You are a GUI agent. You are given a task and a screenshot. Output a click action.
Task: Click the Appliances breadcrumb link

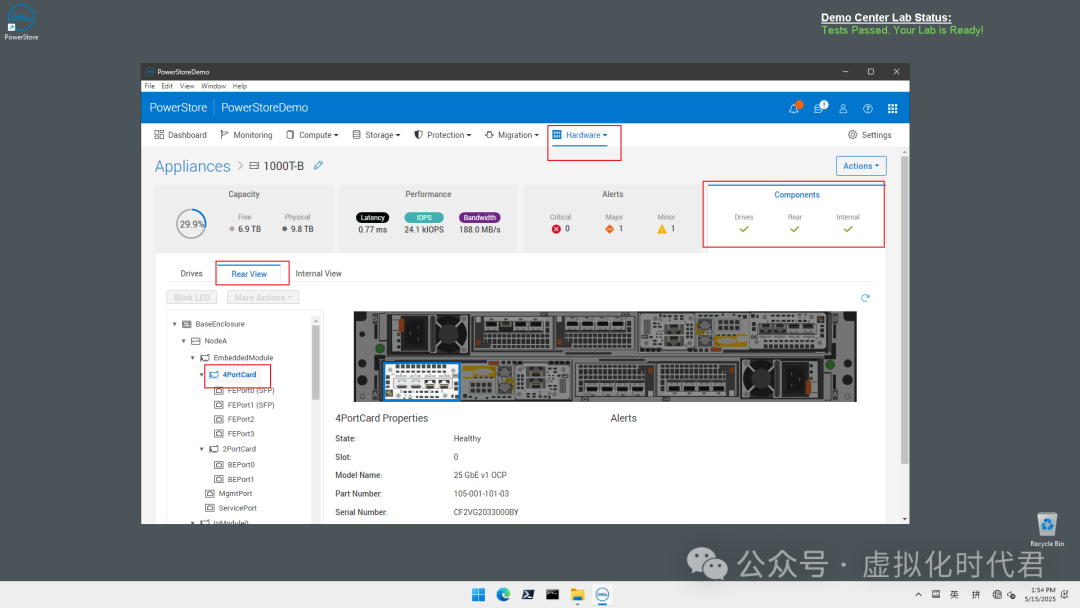192,166
